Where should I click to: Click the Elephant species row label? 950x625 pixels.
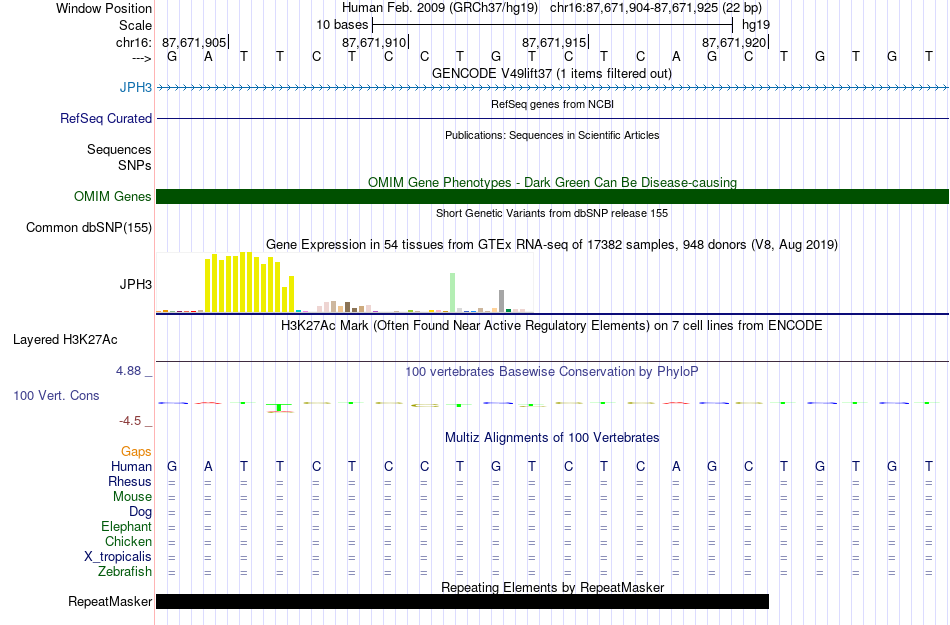pyautogui.click(x=126, y=526)
